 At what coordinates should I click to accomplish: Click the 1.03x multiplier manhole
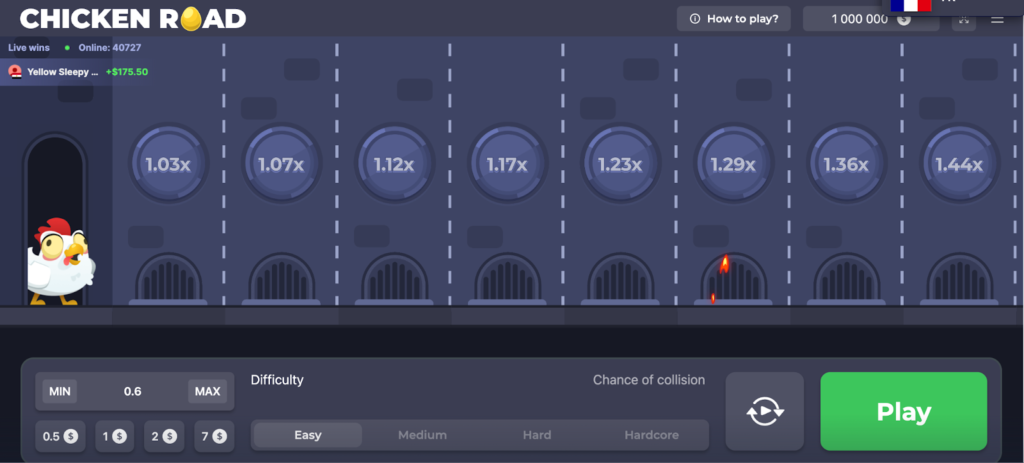[x=168, y=164]
